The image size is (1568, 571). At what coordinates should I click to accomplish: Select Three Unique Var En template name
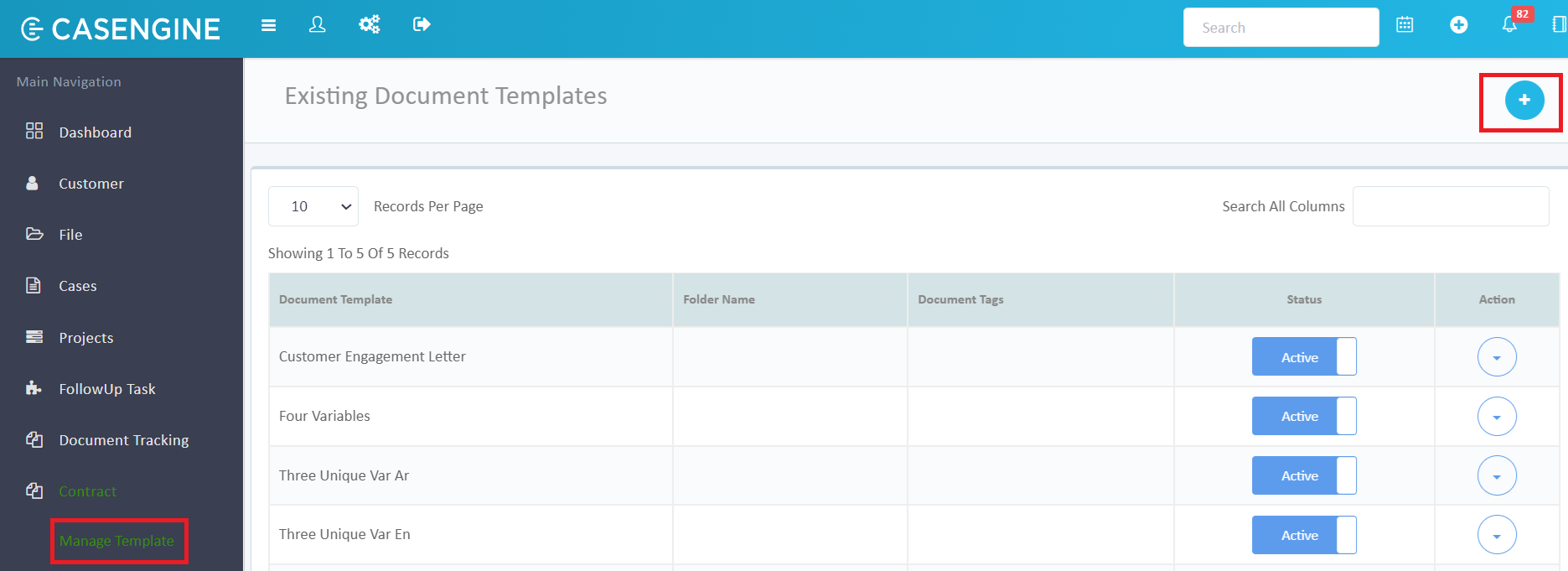344,534
